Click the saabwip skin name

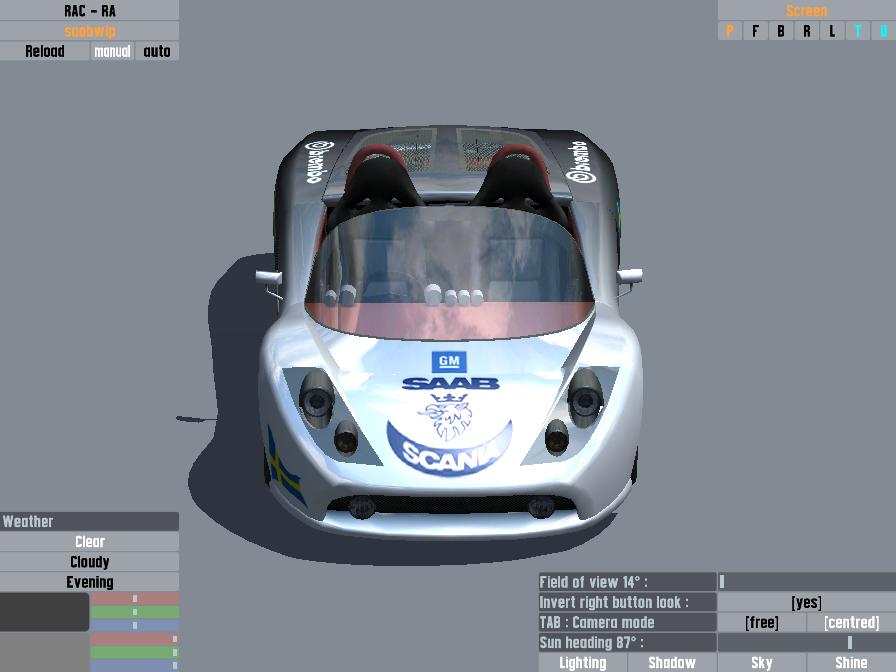90,31
